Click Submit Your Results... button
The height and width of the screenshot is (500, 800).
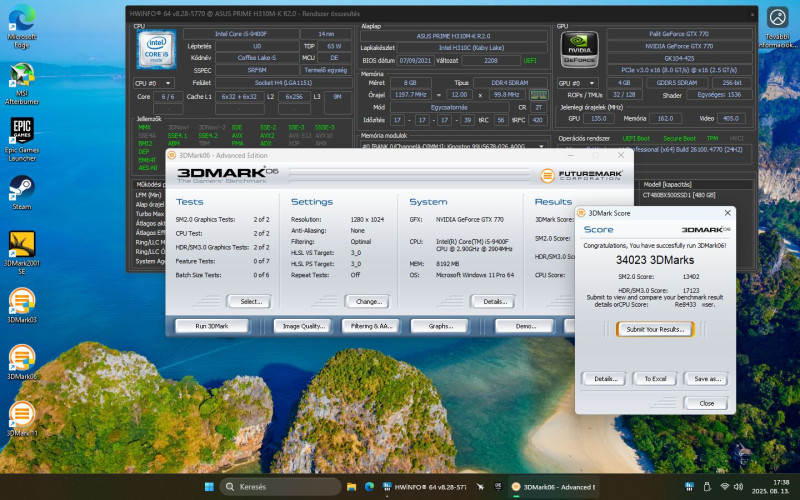(655, 329)
